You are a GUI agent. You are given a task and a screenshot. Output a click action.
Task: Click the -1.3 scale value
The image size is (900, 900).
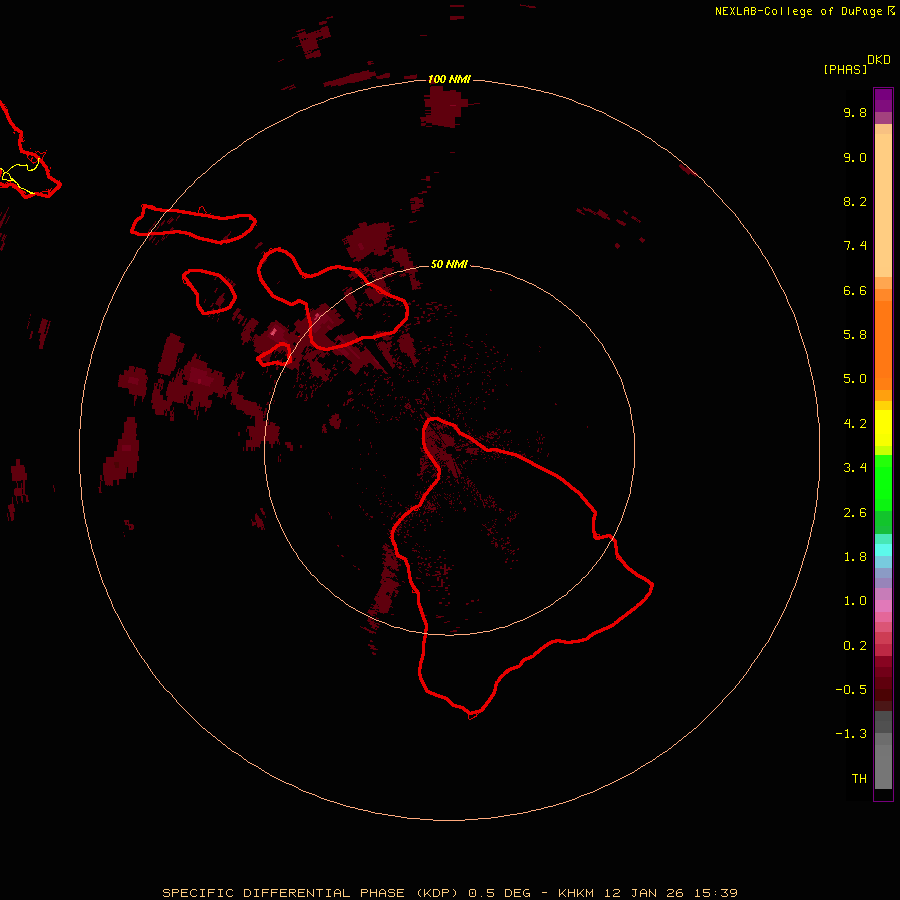[851, 734]
